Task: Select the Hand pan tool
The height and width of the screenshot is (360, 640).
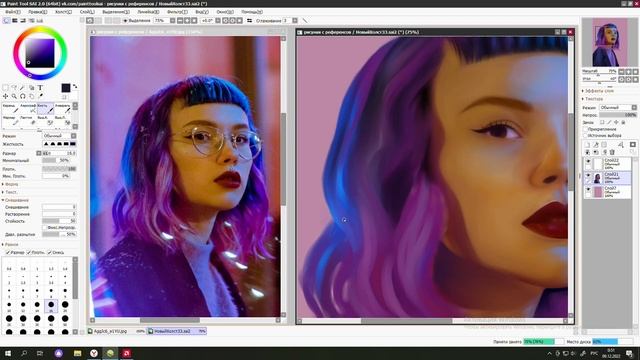Action: 31,96
